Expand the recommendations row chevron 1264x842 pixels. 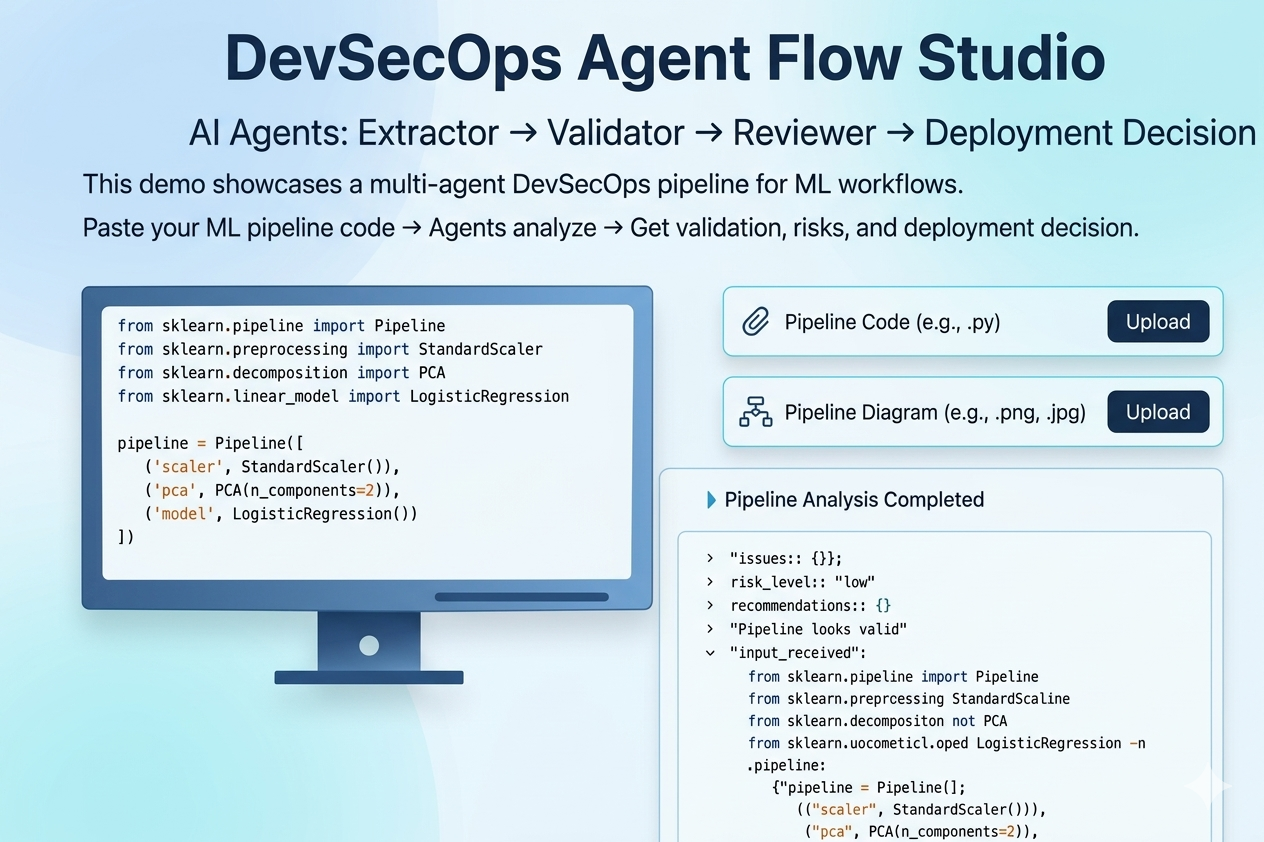(x=710, y=606)
